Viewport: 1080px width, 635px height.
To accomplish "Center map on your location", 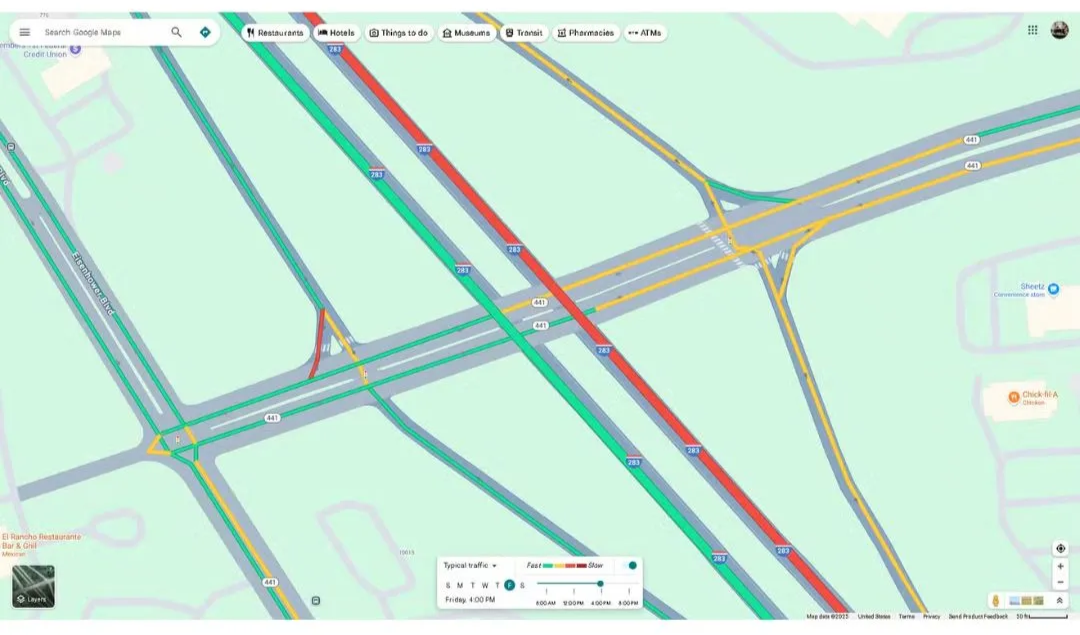I will click(x=1060, y=548).
